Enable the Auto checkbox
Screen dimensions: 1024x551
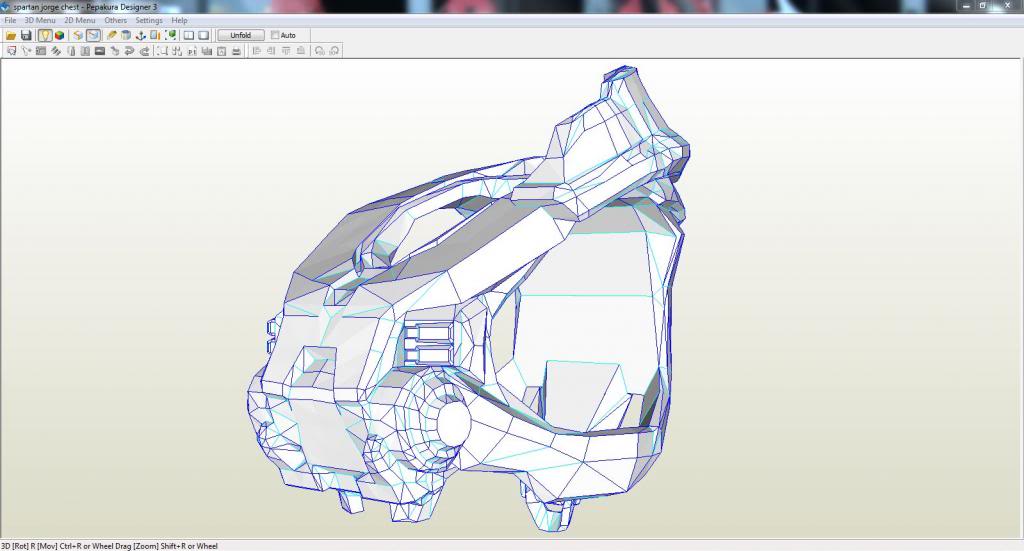(x=275, y=35)
